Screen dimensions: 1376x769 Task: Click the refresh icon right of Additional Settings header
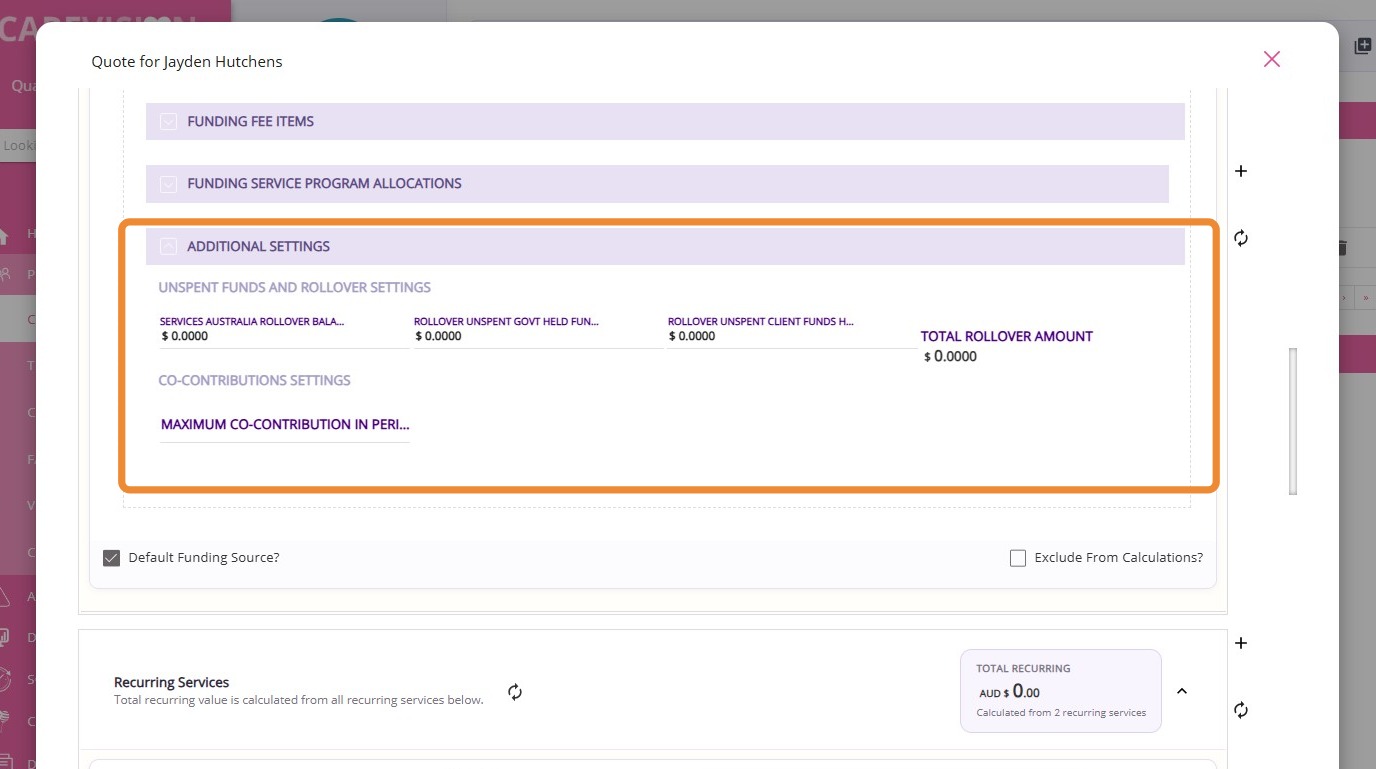tap(1241, 238)
